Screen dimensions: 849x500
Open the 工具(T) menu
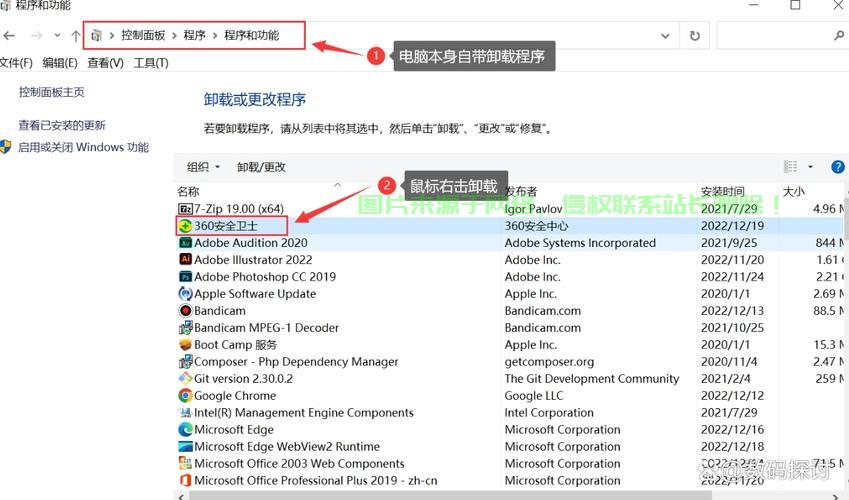(x=151, y=63)
